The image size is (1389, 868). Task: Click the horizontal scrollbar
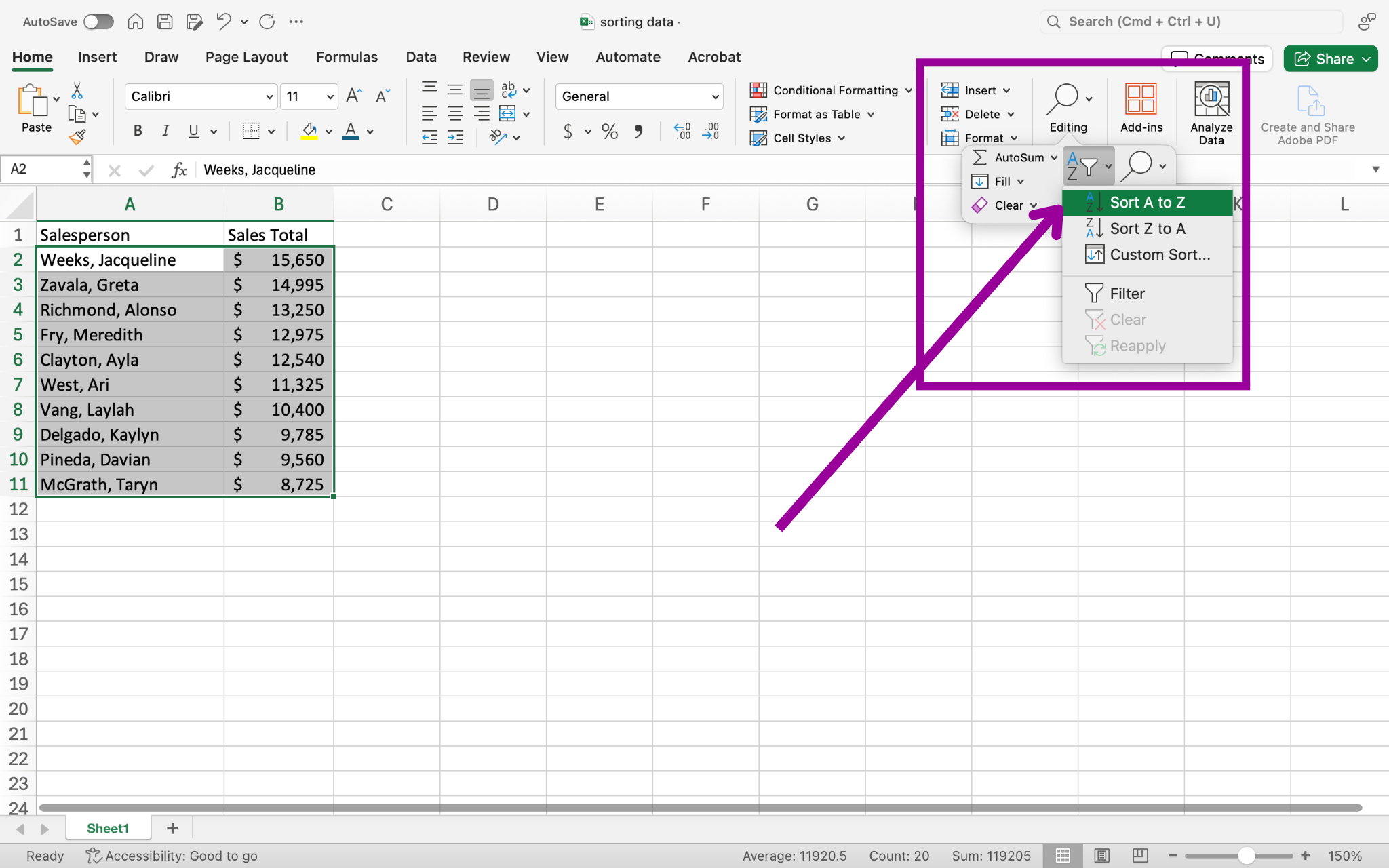[700, 808]
